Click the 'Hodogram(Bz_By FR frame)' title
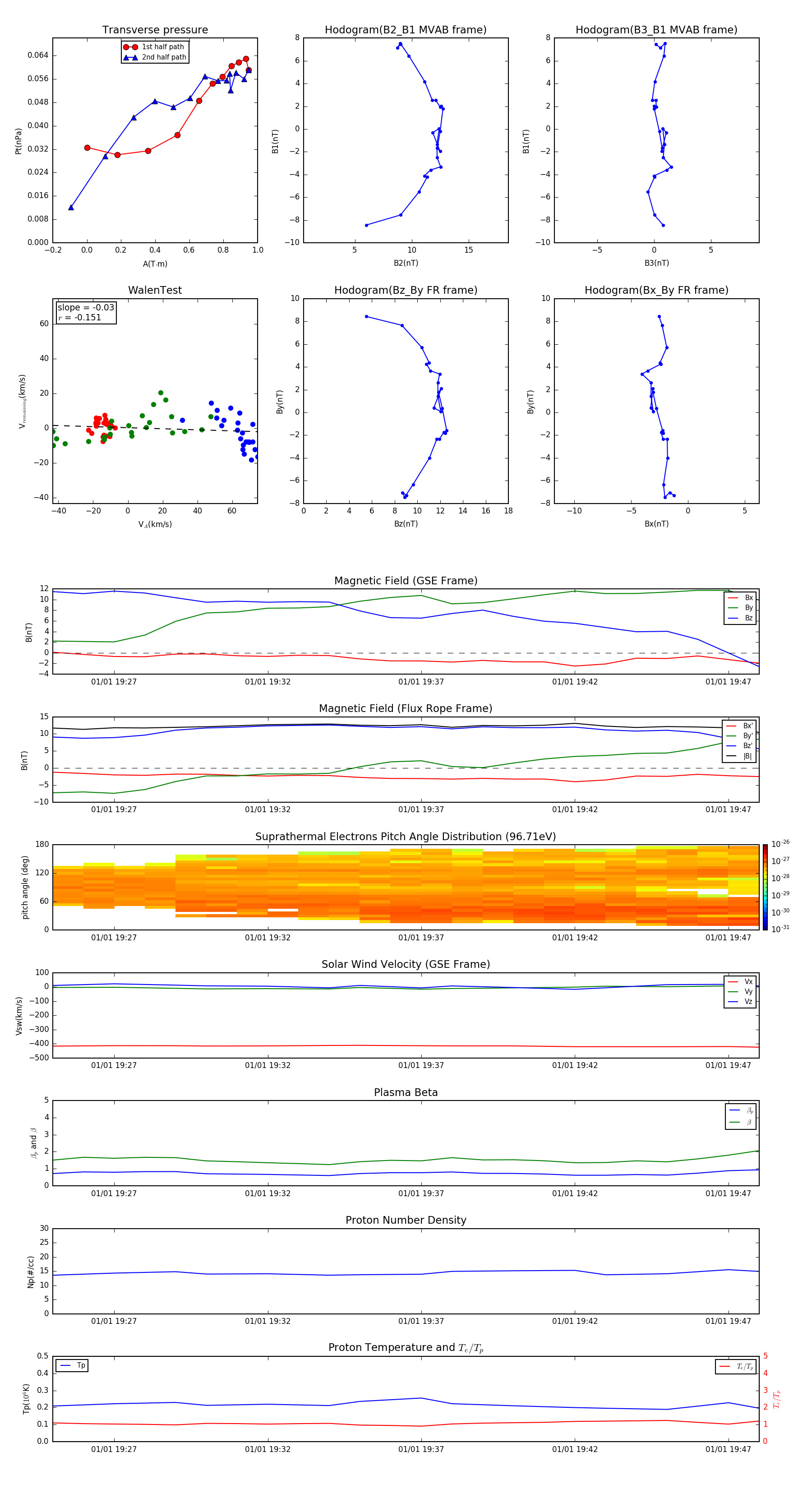Viewport: 812px width, 1489px height. click(x=406, y=290)
